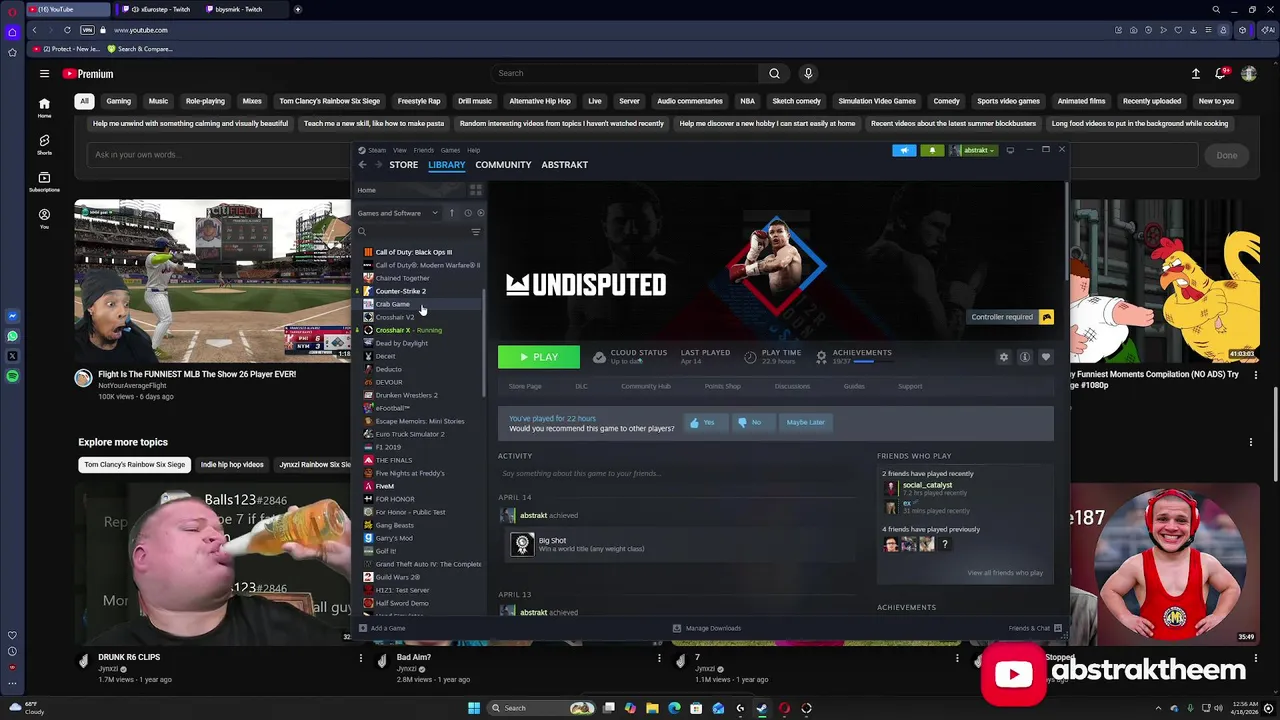Screen dimensions: 1280x720
Task: Open Steam notifications bell icon
Action: pyautogui.click(x=932, y=150)
